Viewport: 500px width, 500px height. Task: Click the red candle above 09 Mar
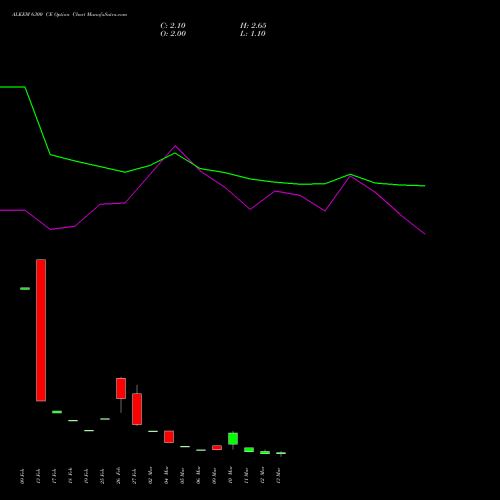click(217, 448)
